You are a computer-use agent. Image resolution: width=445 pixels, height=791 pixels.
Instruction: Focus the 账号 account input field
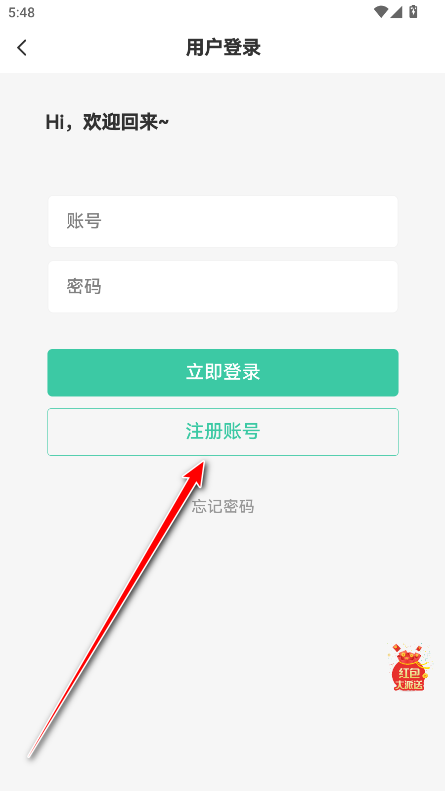(x=223, y=221)
